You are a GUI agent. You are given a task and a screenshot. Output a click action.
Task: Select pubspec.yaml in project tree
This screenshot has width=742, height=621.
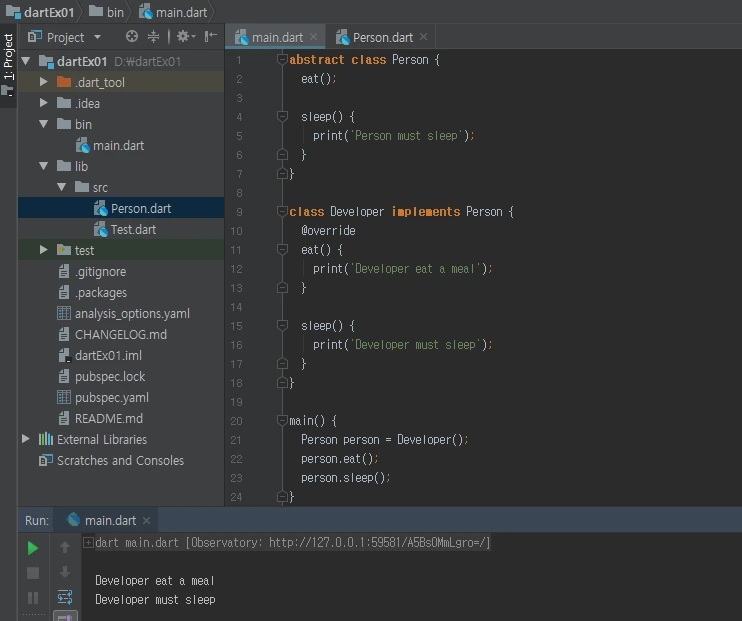(111, 397)
